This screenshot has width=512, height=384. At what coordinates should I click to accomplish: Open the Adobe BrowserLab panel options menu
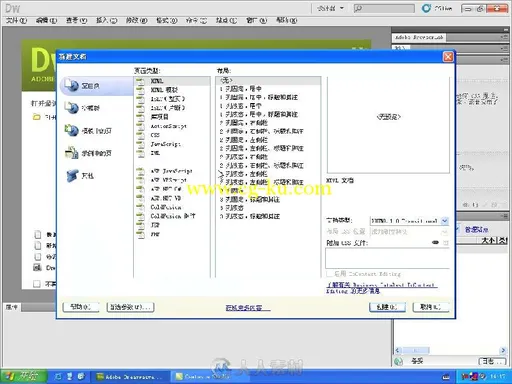(x=504, y=37)
